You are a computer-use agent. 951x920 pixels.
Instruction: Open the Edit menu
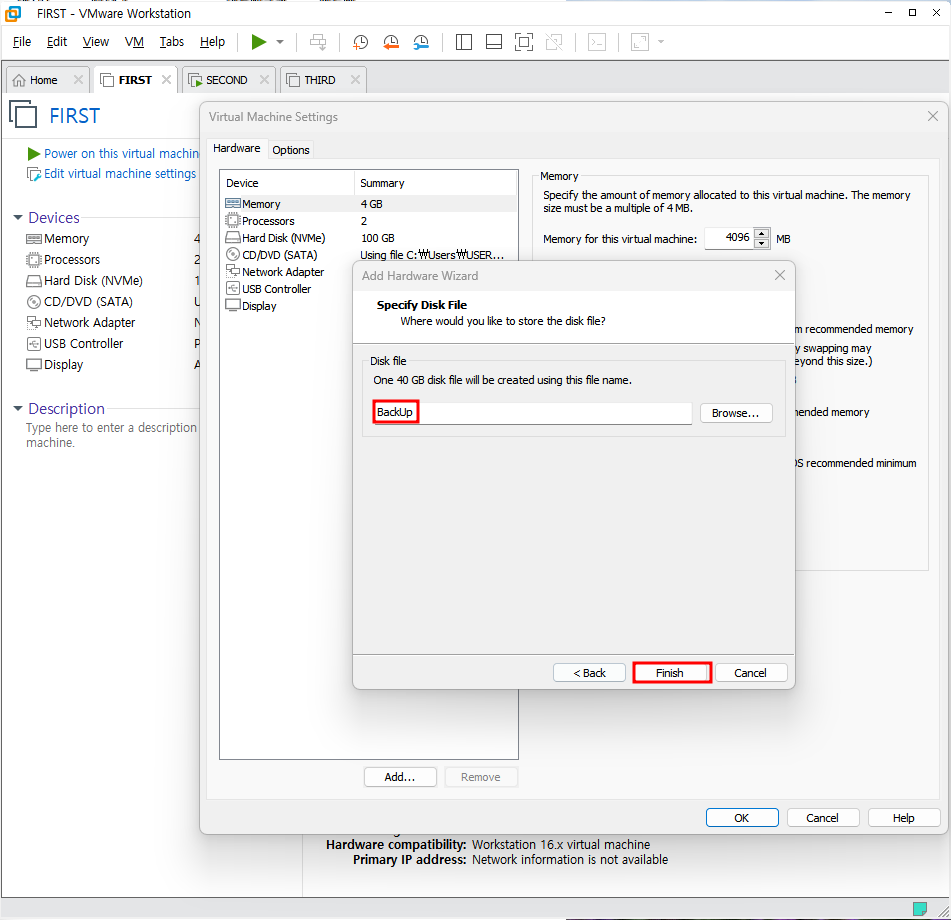[x=56, y=41]
